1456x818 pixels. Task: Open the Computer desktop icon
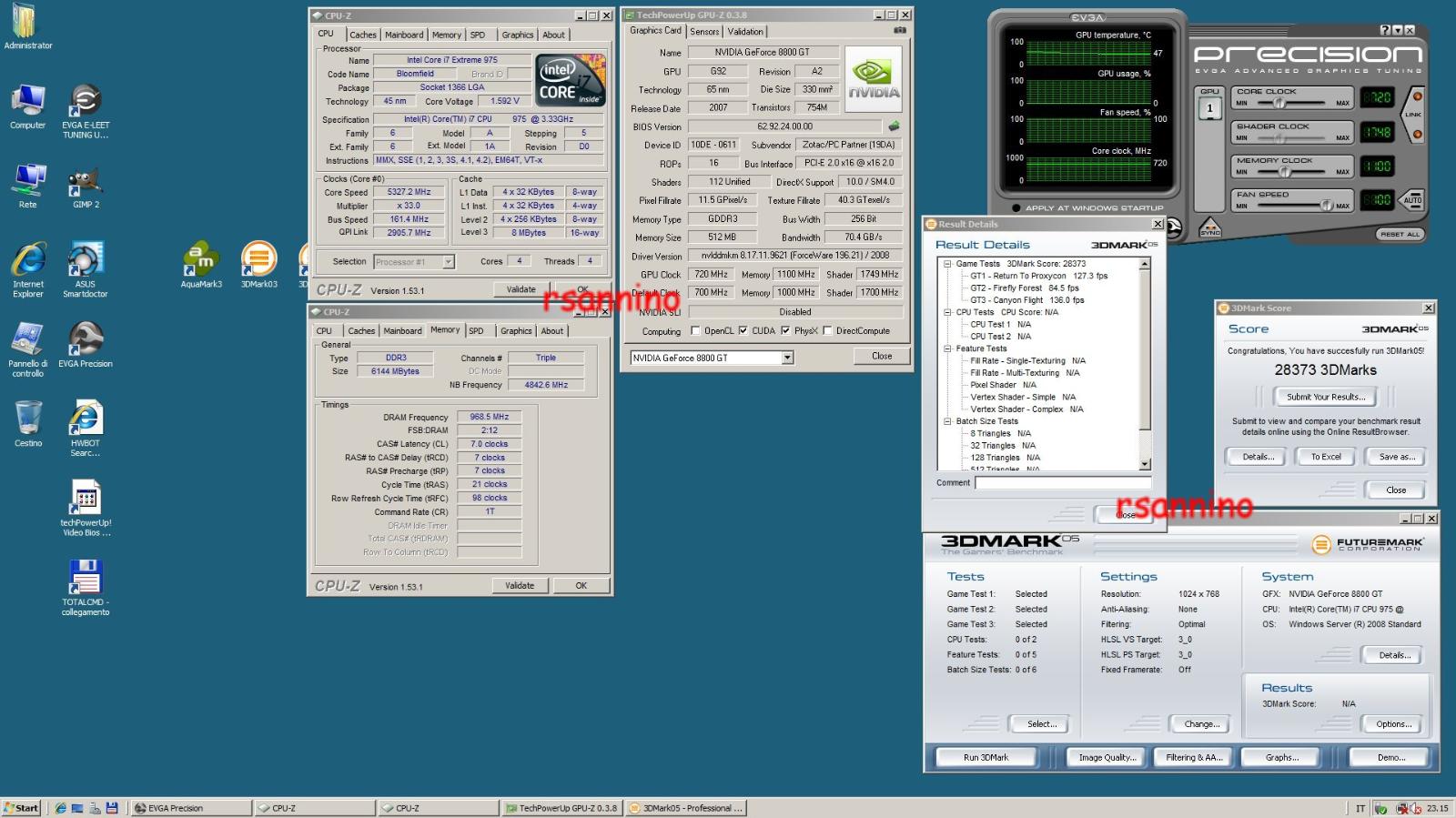(27, 106)
